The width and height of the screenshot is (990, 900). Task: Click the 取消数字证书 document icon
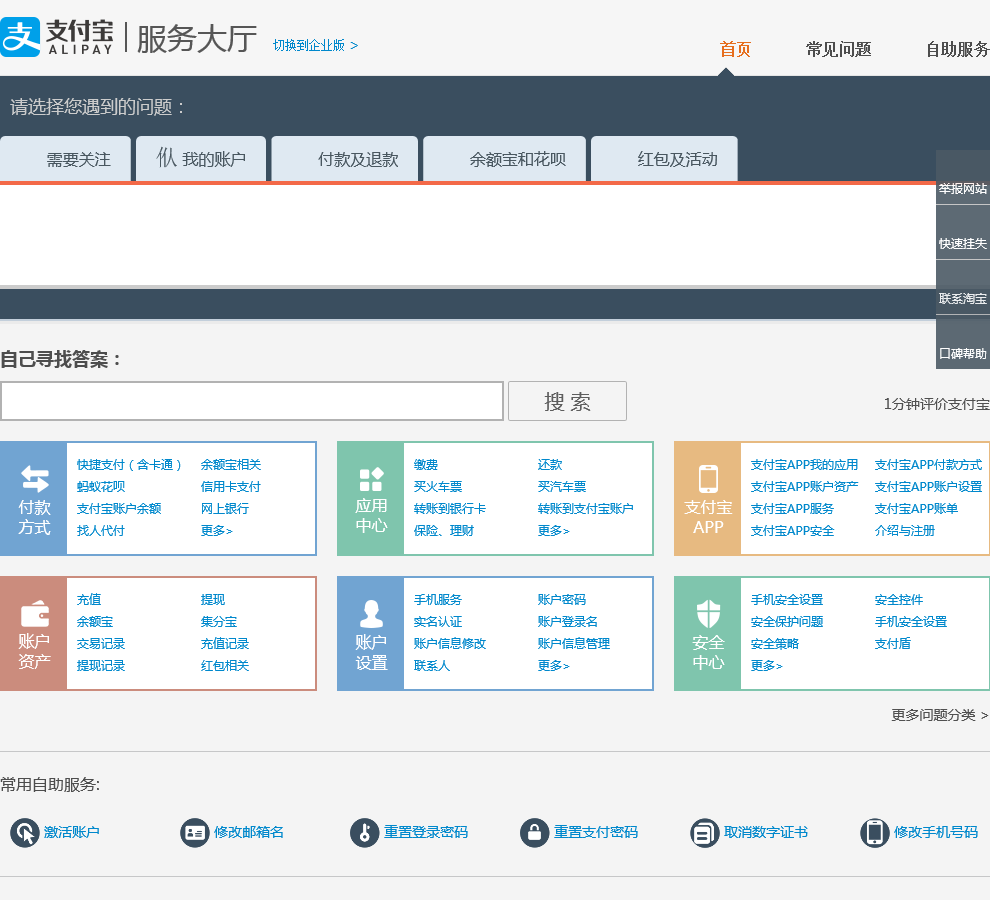(x=704, y=832)
